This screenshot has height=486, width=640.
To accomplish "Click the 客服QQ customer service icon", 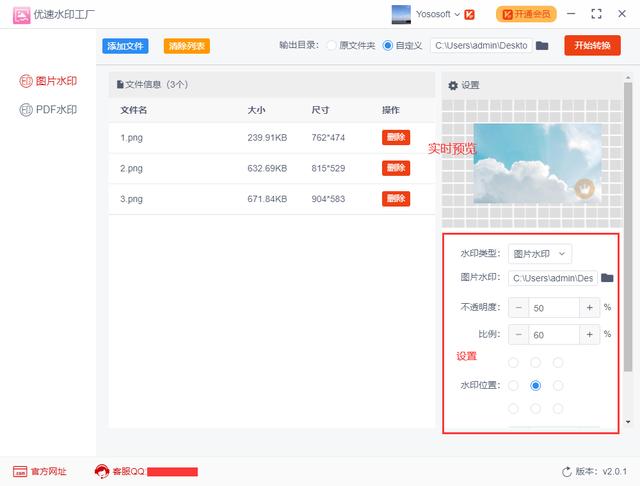I will pyautogui.click(x=102, y=472).
